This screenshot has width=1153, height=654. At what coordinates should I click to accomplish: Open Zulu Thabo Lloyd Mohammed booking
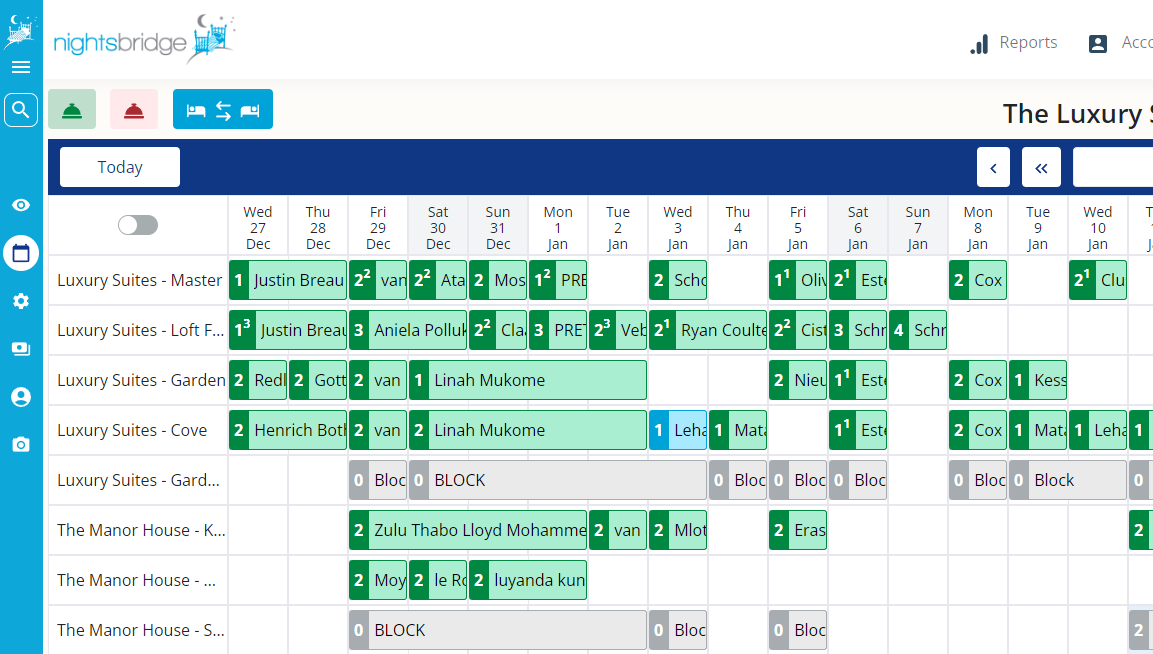click(x=468, y=530)
